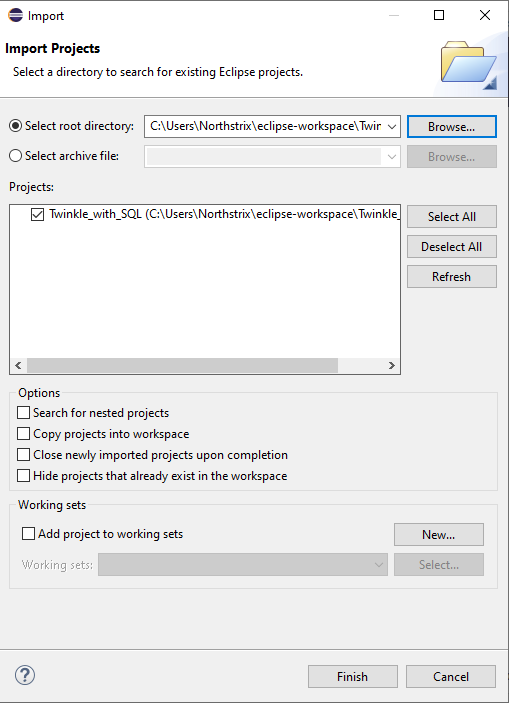Select the Twinkle_with_SQL project row text
The image size is (509, 703).
(224, 214)
